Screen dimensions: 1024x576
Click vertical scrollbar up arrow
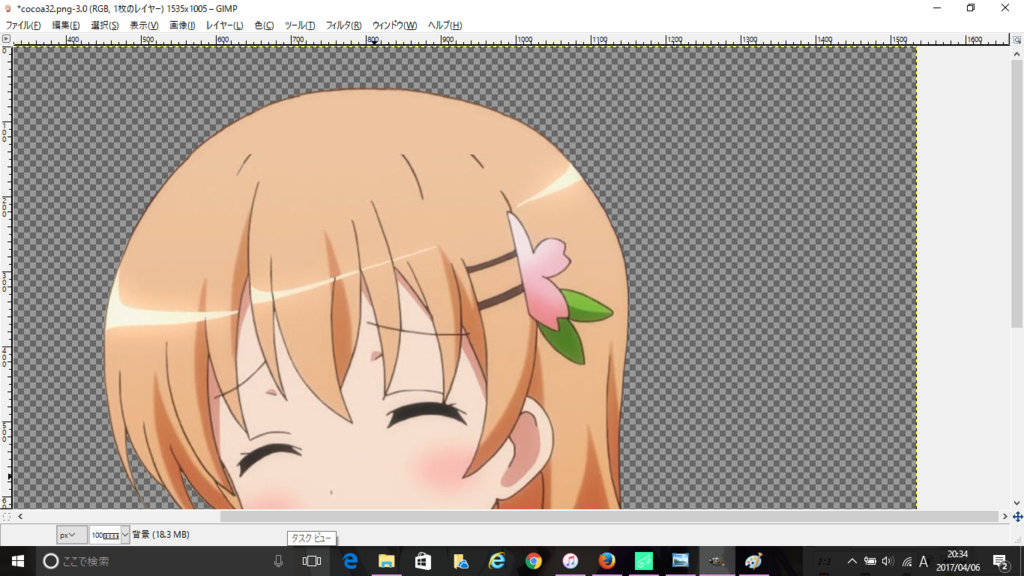1017,54
